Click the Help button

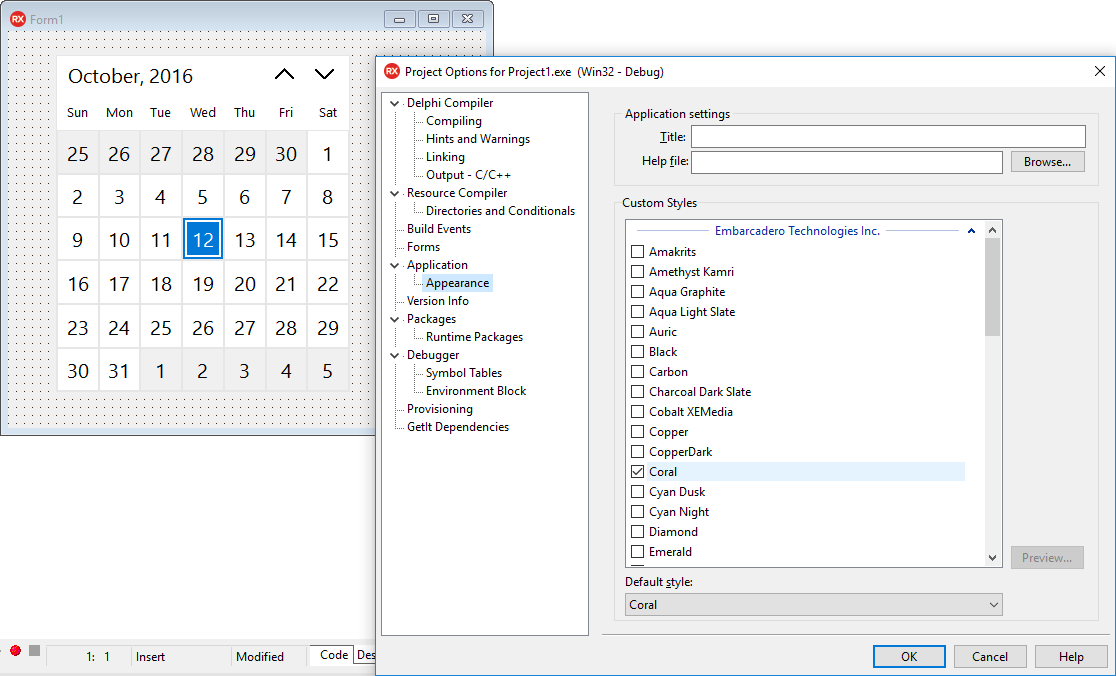[1070, 656]
